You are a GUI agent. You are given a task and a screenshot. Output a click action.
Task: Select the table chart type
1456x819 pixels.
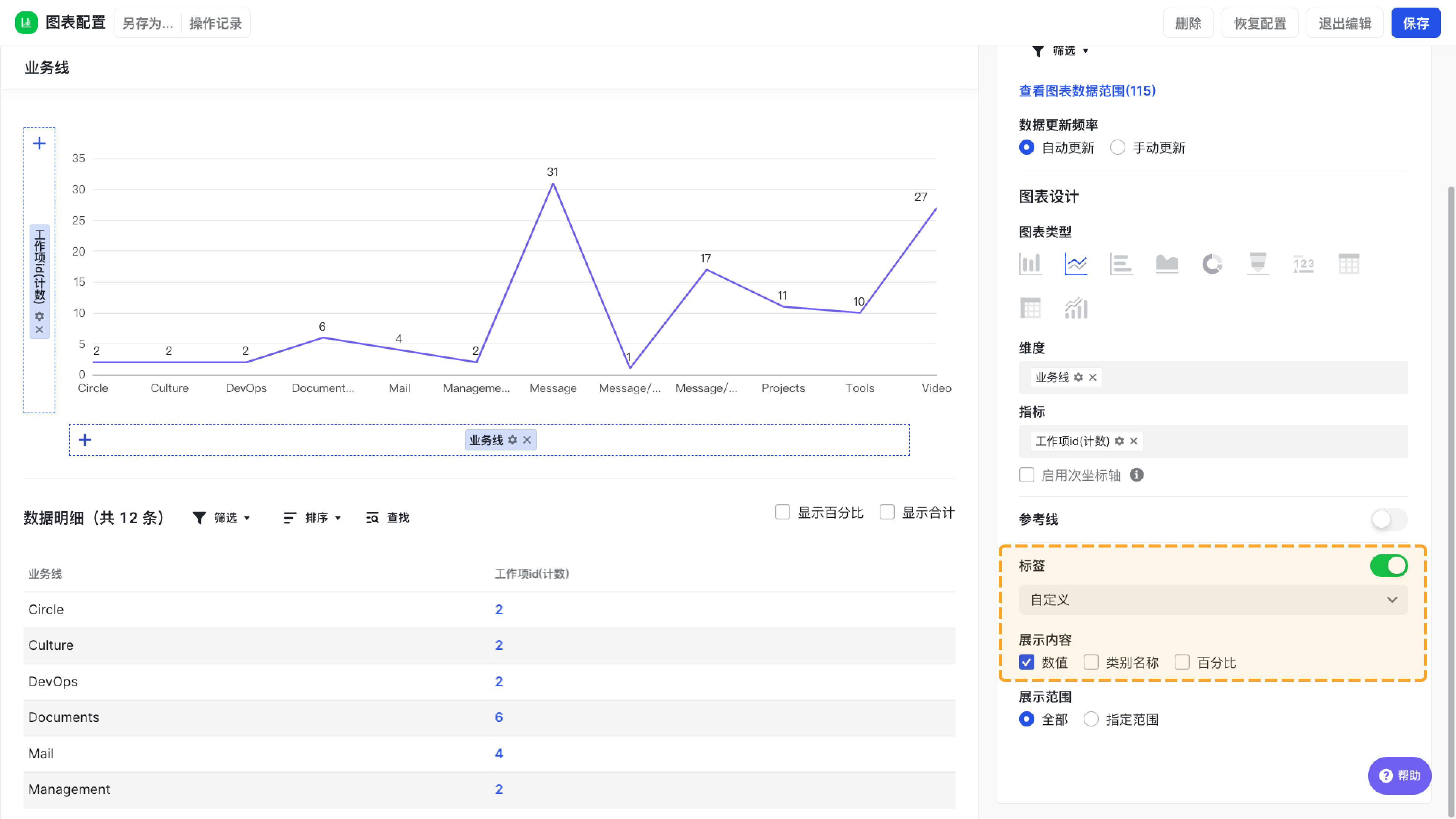(1349, 264)
